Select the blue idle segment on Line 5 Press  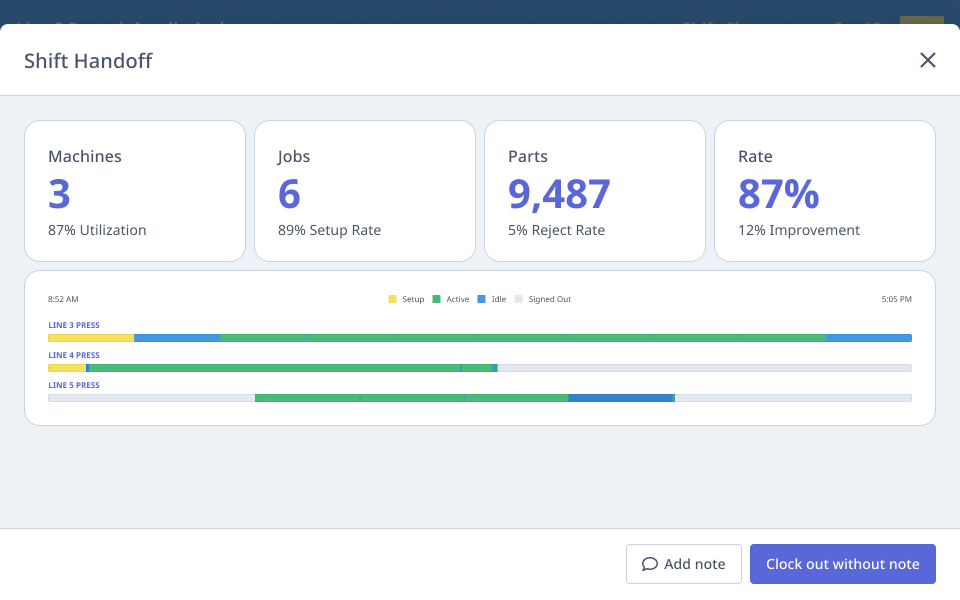click(x=620, y=398)
